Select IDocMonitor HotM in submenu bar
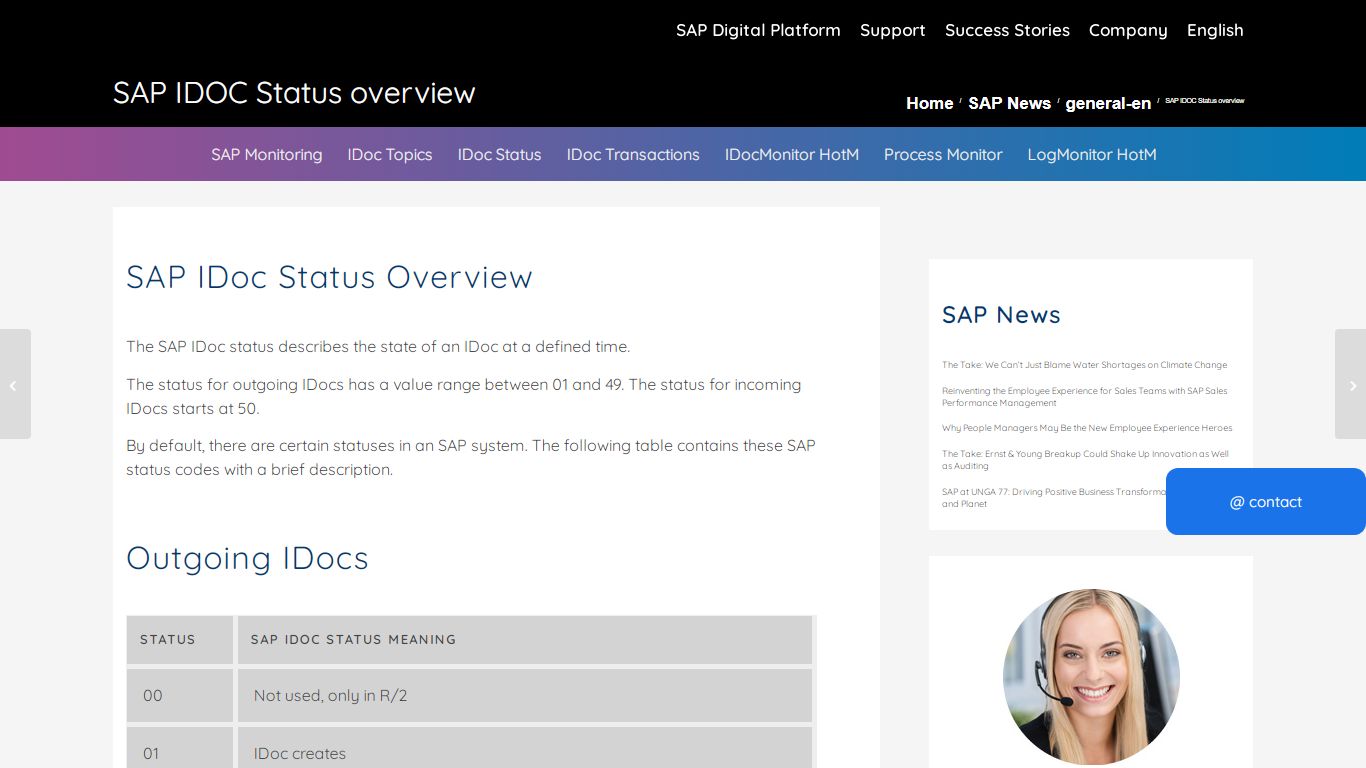Image resolution: width=1366 pixels, height=768 pixels. click(x=792, y=154)
